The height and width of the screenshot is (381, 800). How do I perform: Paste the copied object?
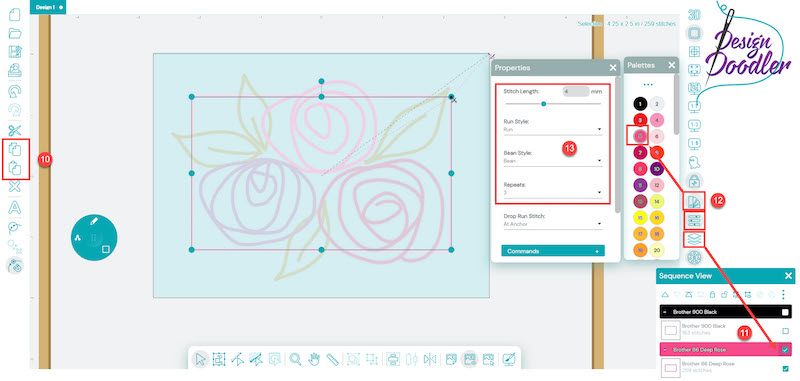[15, 168]
